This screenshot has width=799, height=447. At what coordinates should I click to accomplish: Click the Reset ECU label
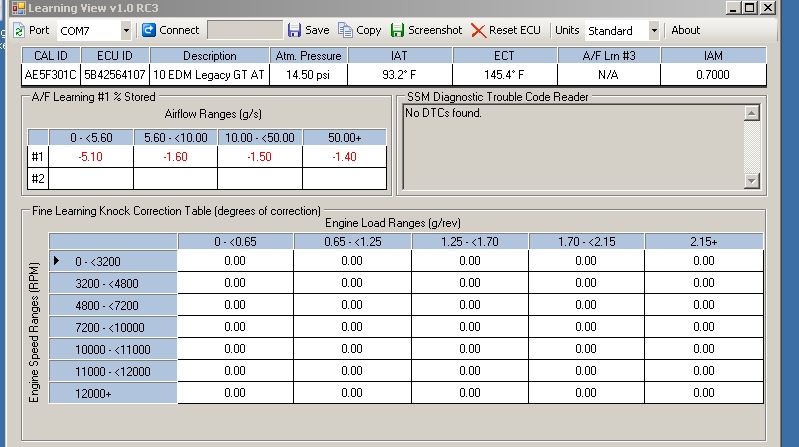click(x=515, y=30)
